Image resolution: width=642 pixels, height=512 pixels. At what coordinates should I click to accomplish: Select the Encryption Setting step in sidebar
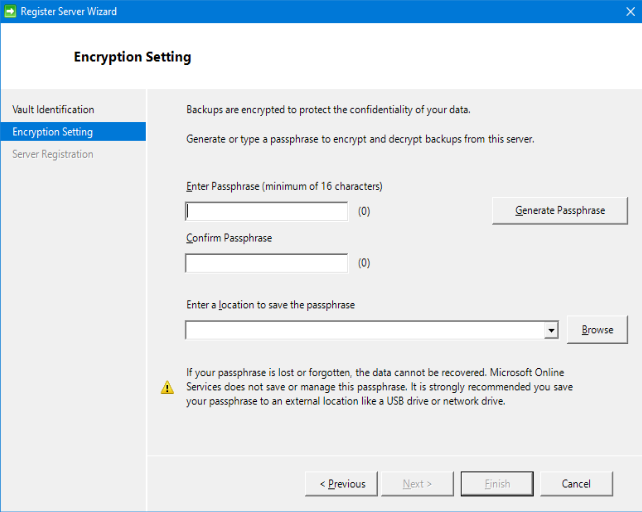[x=52, y=132]
